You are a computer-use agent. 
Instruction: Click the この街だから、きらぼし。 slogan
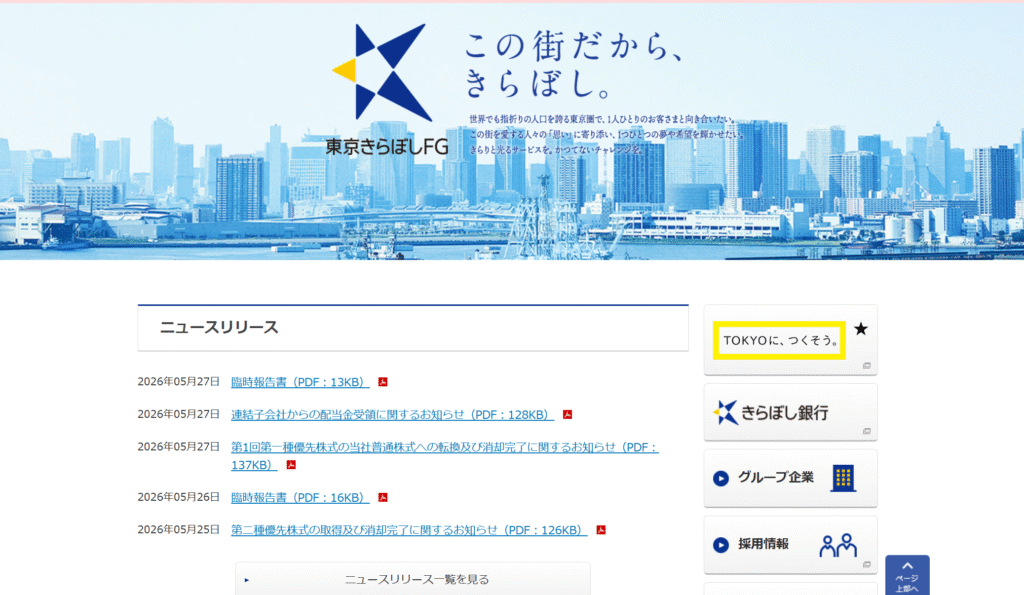pos(573,64)
